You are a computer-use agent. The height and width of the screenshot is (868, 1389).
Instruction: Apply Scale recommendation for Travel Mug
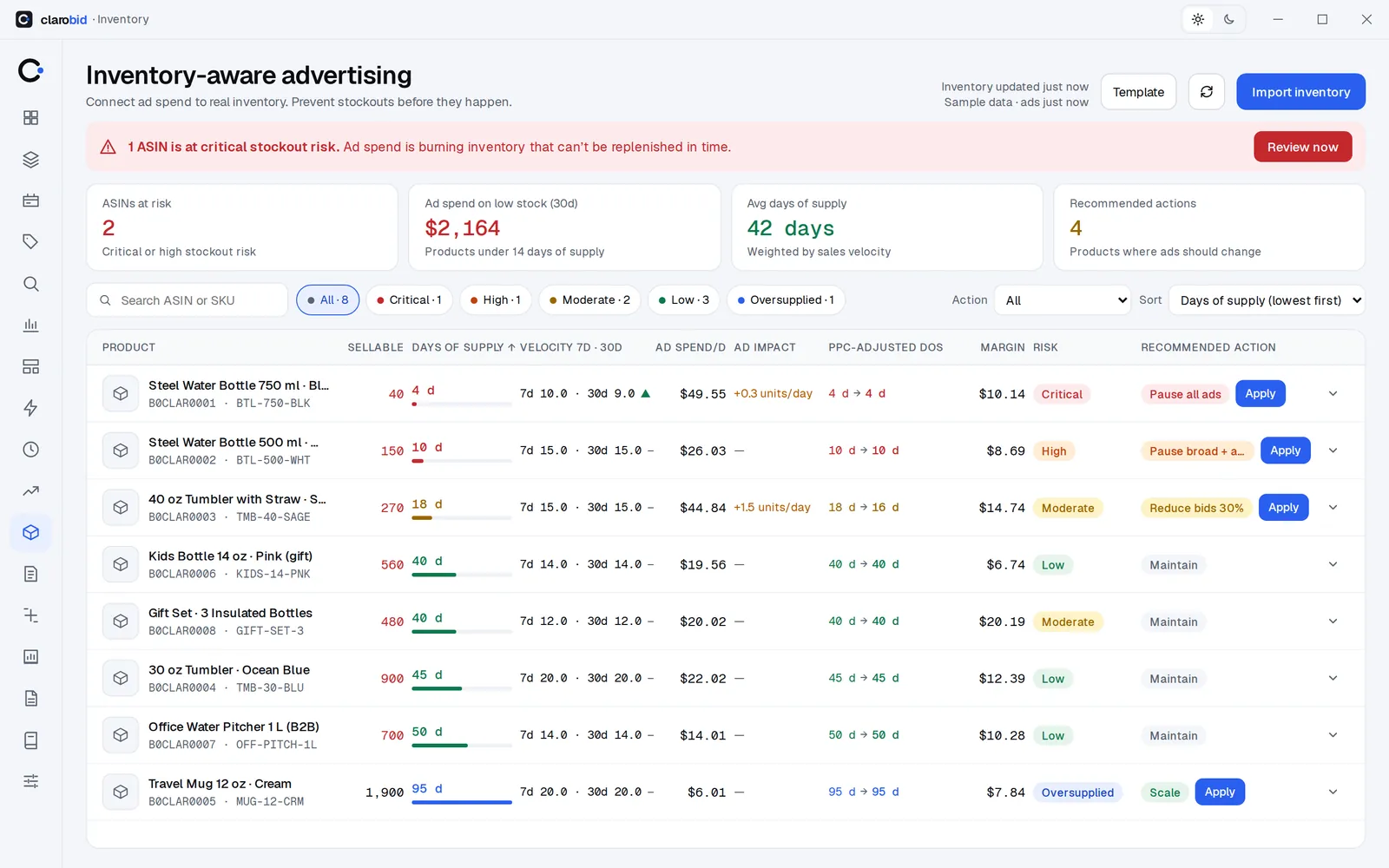(x=1220, y=792)
